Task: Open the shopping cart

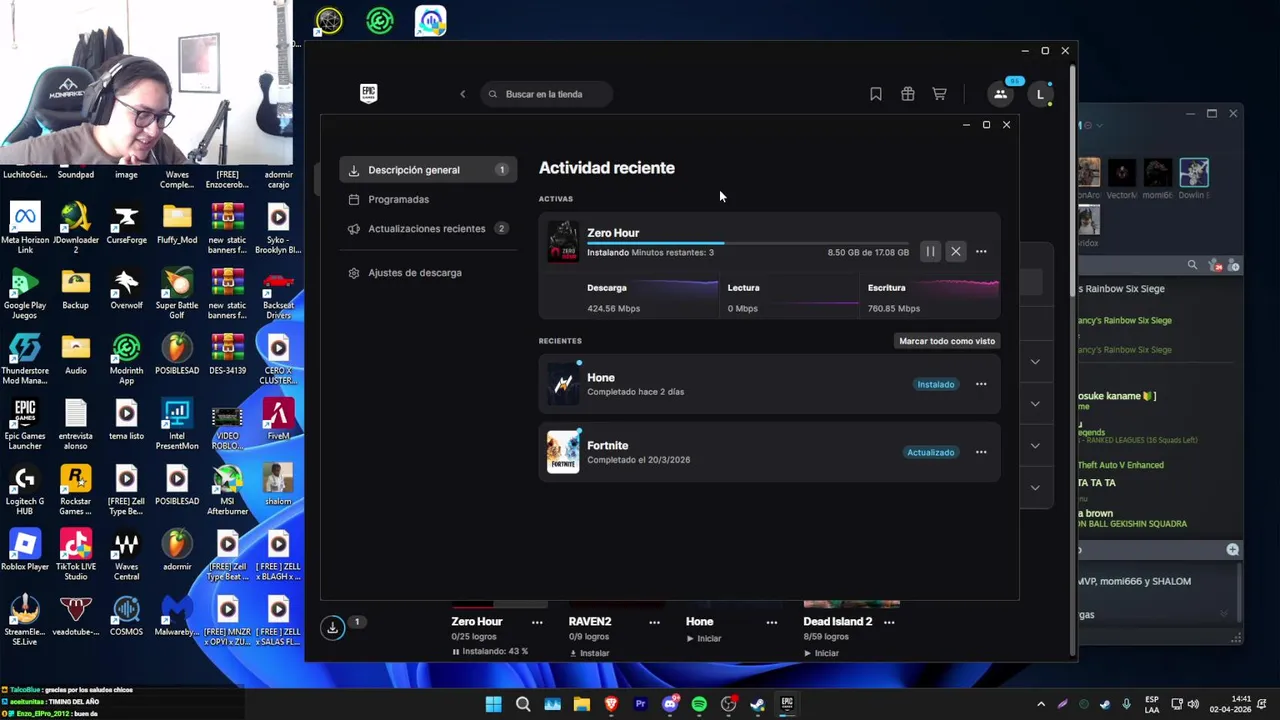Action: [940, 94]
